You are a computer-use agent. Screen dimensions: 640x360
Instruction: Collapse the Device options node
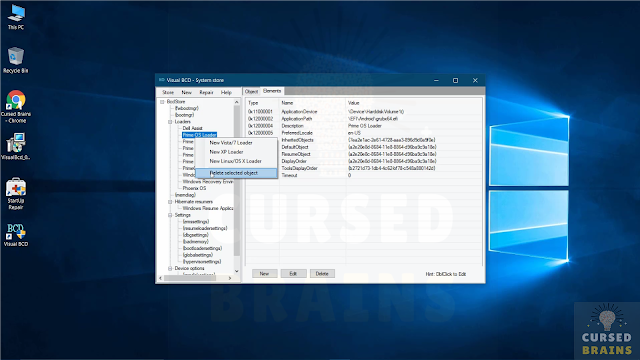click(x=170, y=268)
